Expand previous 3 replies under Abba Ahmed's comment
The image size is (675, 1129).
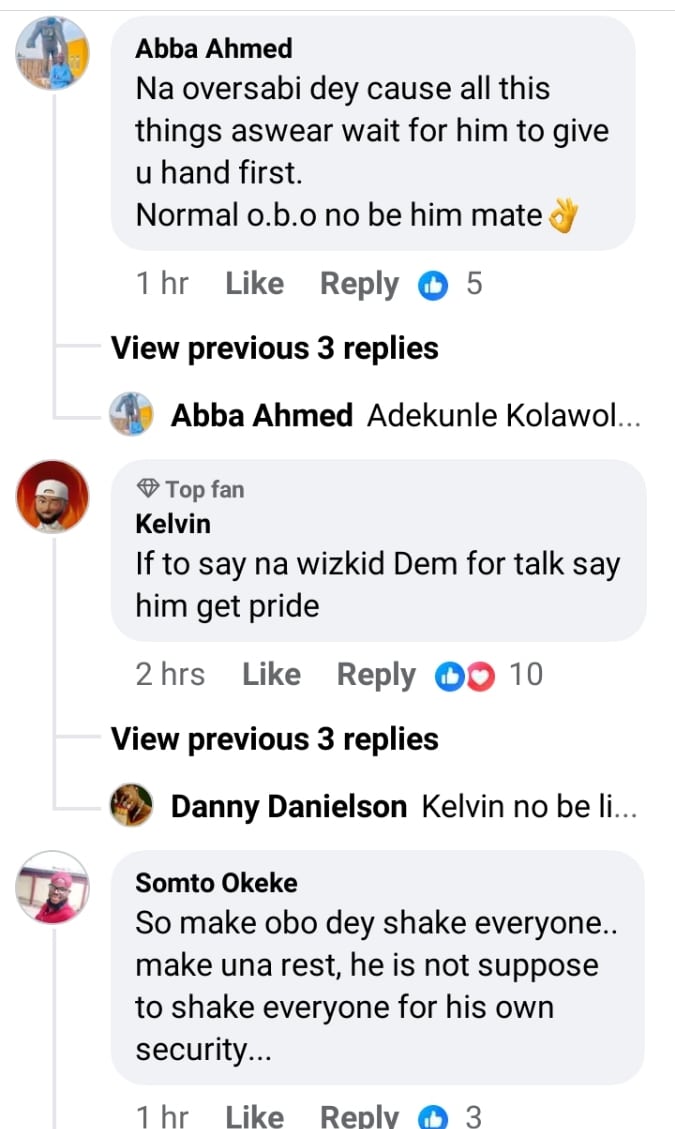274,348
